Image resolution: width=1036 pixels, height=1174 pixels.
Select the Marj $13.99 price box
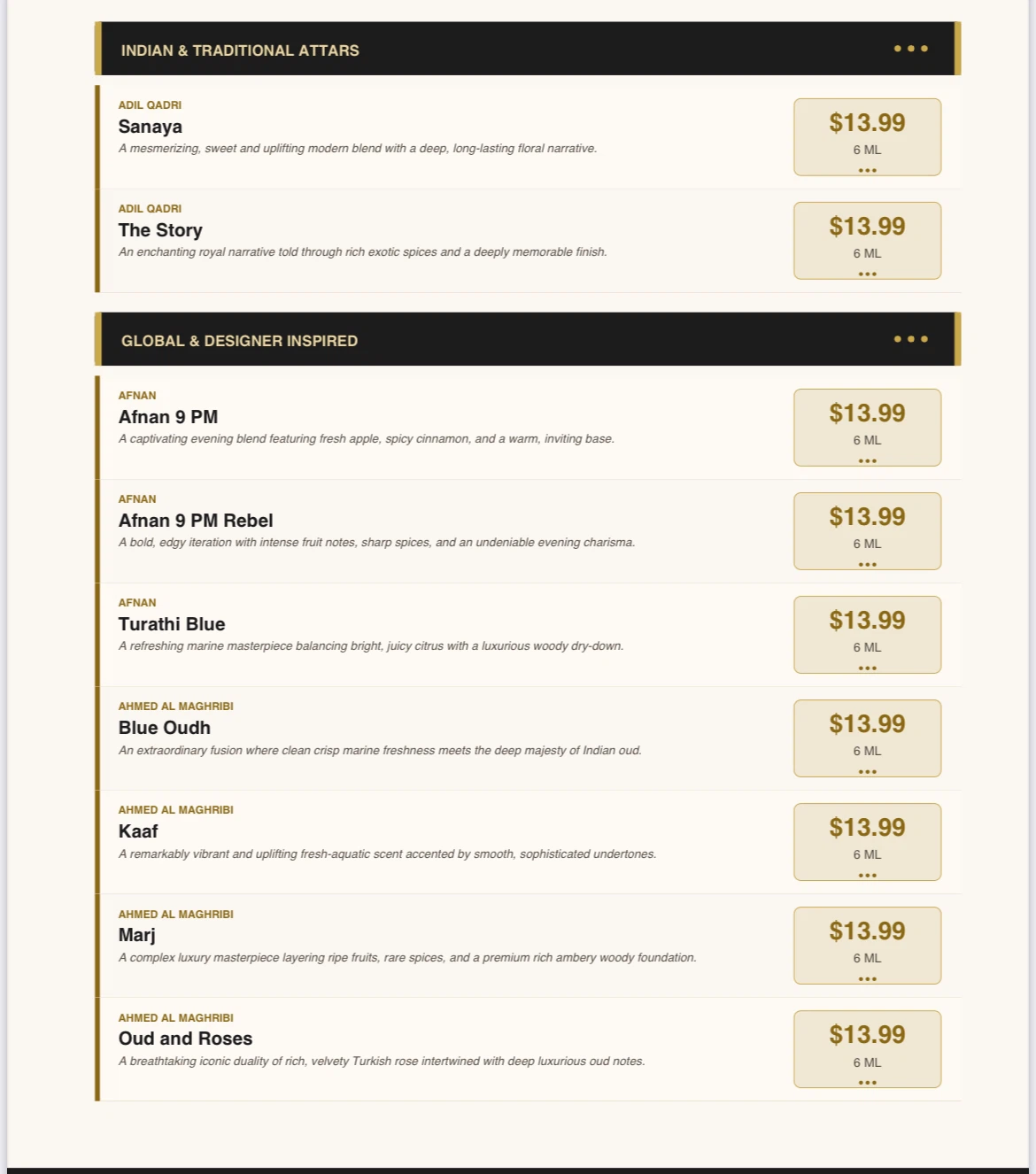pyautogui.click(x=868, y=946)
